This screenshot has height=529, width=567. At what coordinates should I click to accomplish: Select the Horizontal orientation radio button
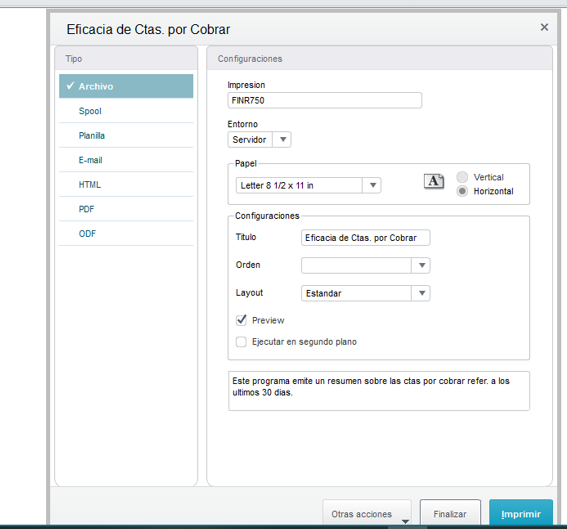[462, 191]
